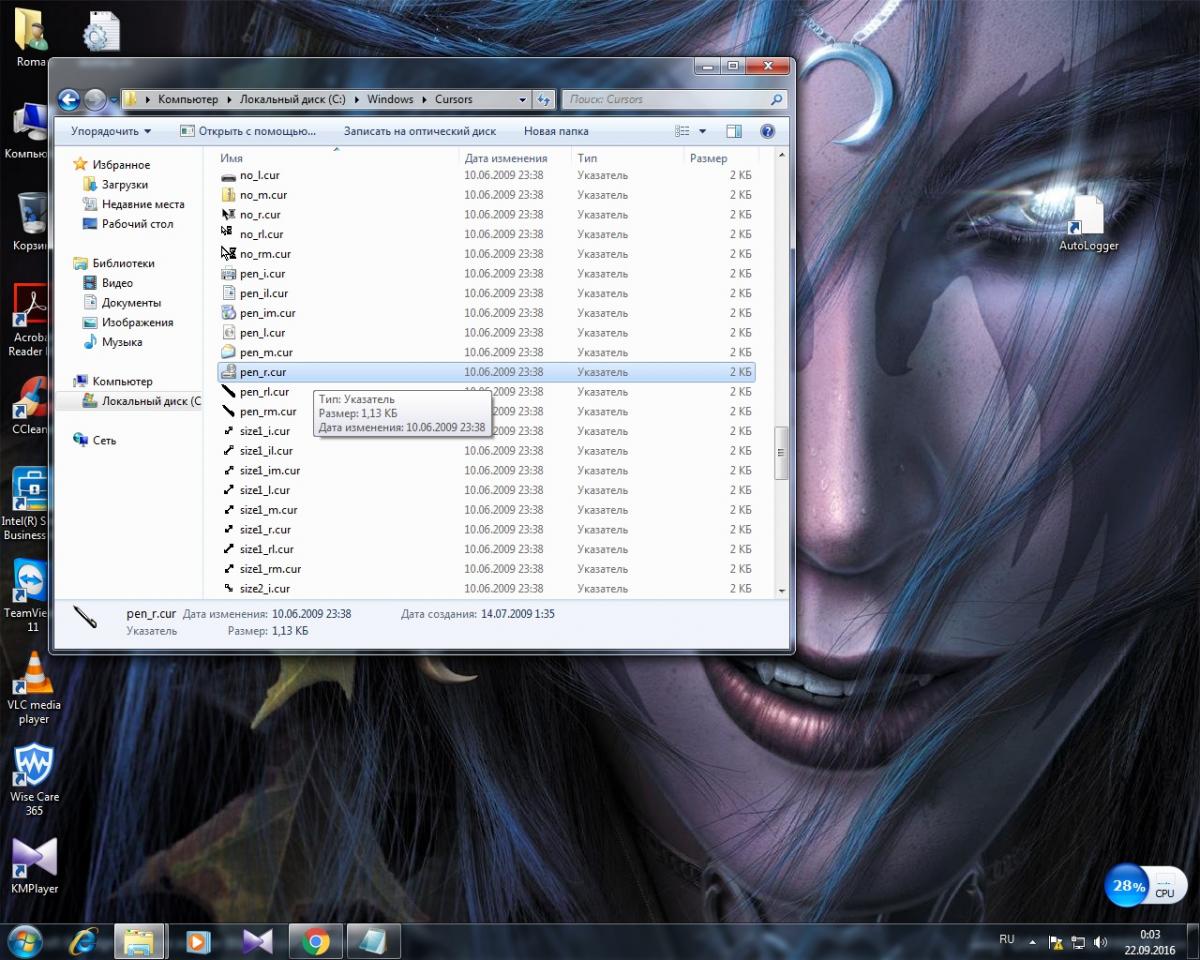Viewport: 1200px width, 960px height.
Task: Open the Windows Start button
Action: click(x=24, y=941)
